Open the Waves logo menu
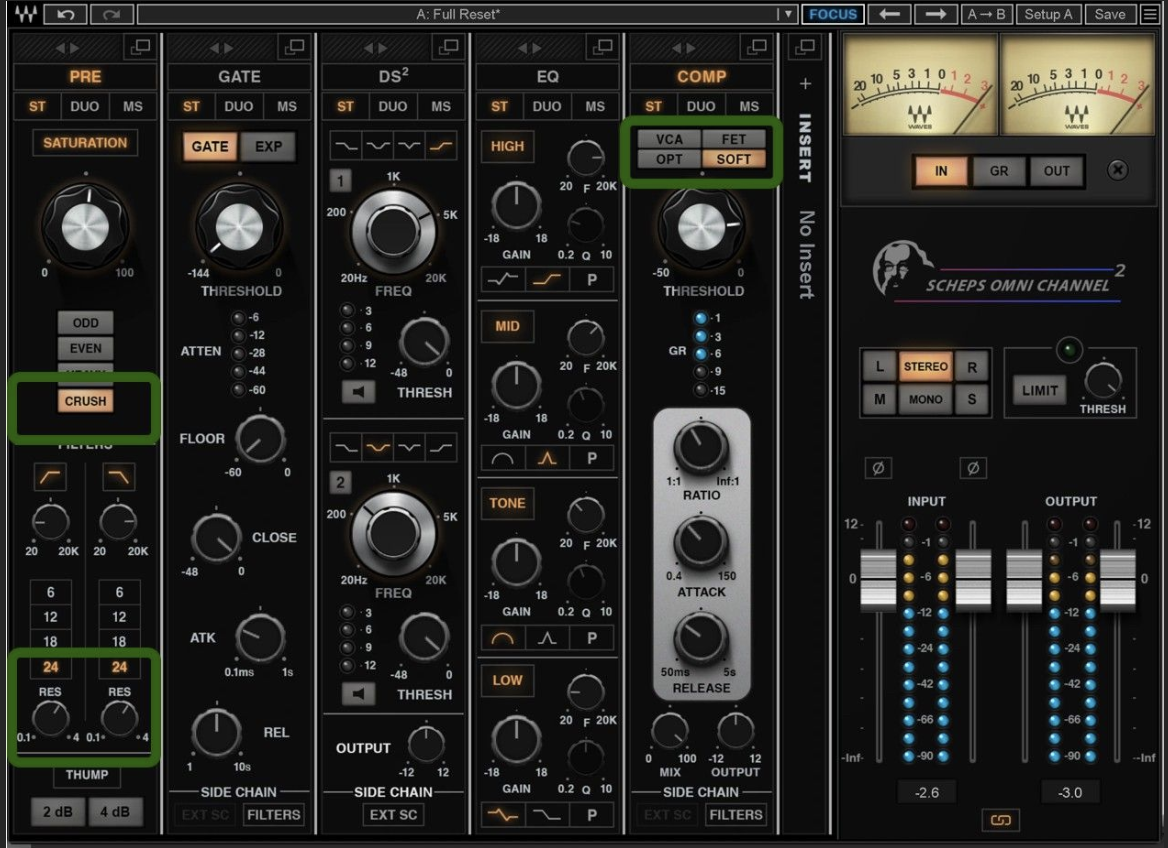Screen dimensions: 1168x848 (x=25, y=14)
